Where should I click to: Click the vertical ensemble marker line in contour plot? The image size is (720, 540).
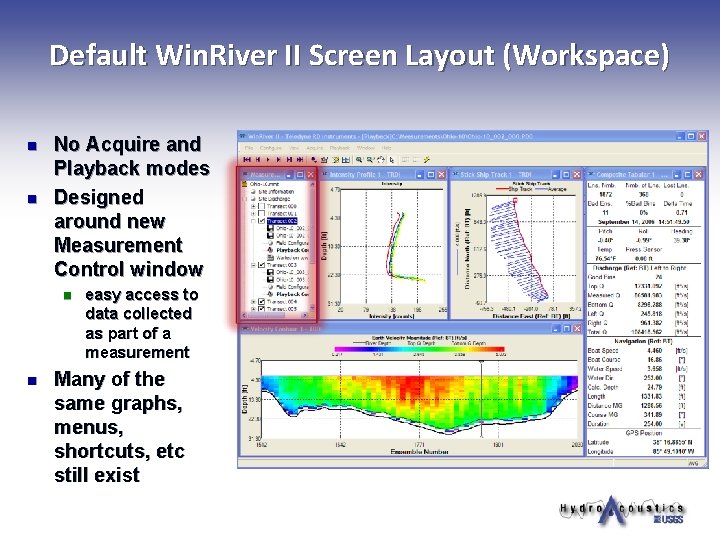point(481,399)
